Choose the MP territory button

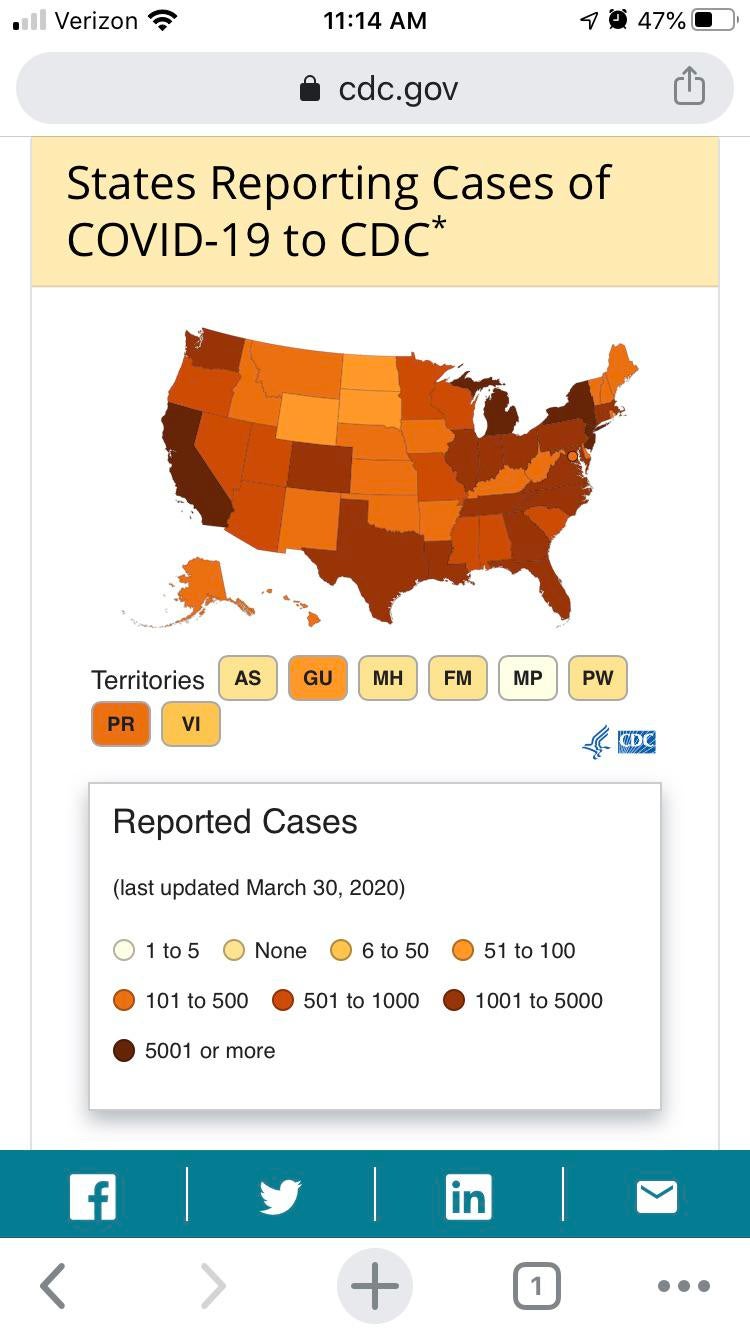pos(528,678)
